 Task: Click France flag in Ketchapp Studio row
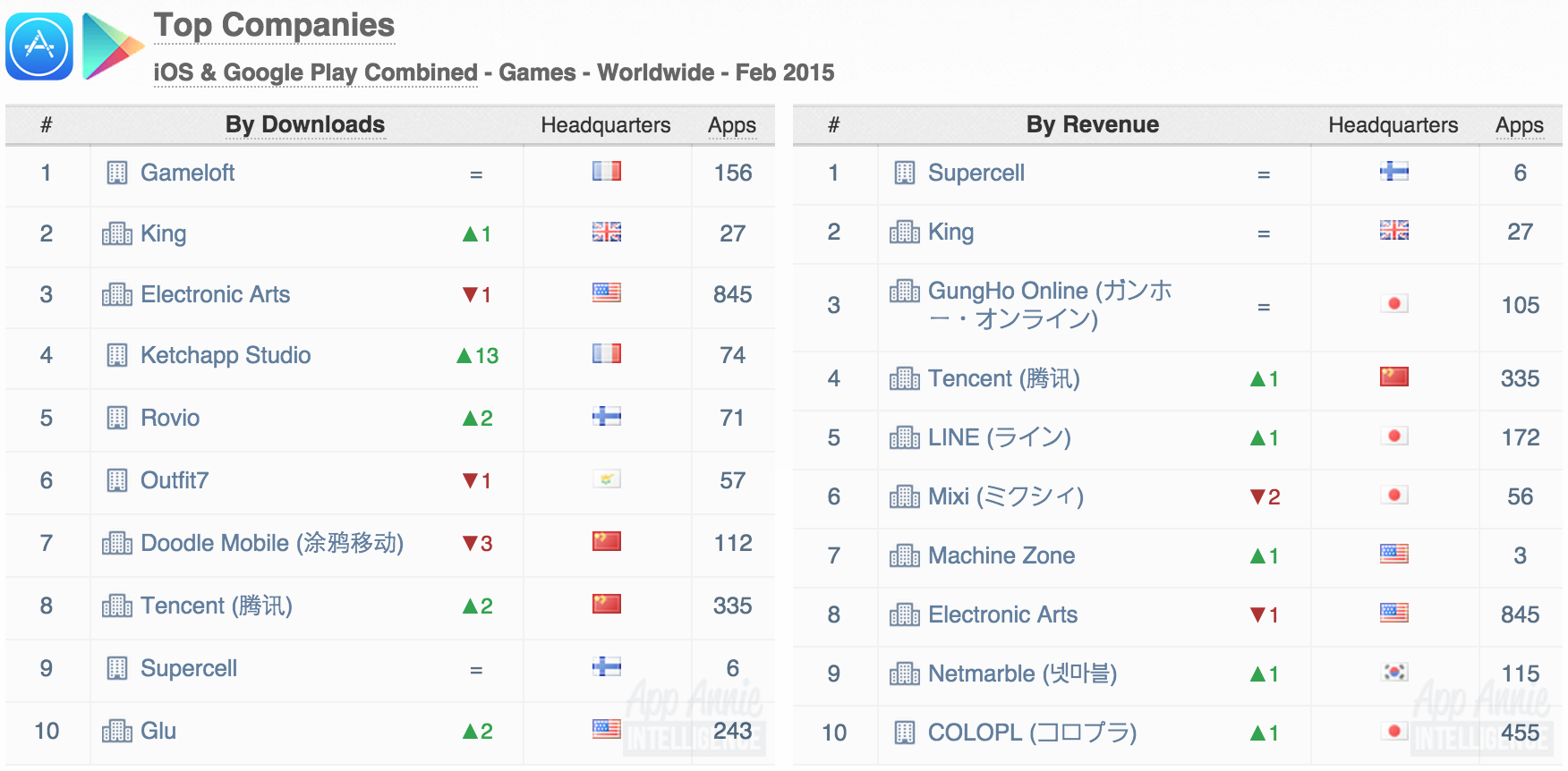click(x=607, y=353)
